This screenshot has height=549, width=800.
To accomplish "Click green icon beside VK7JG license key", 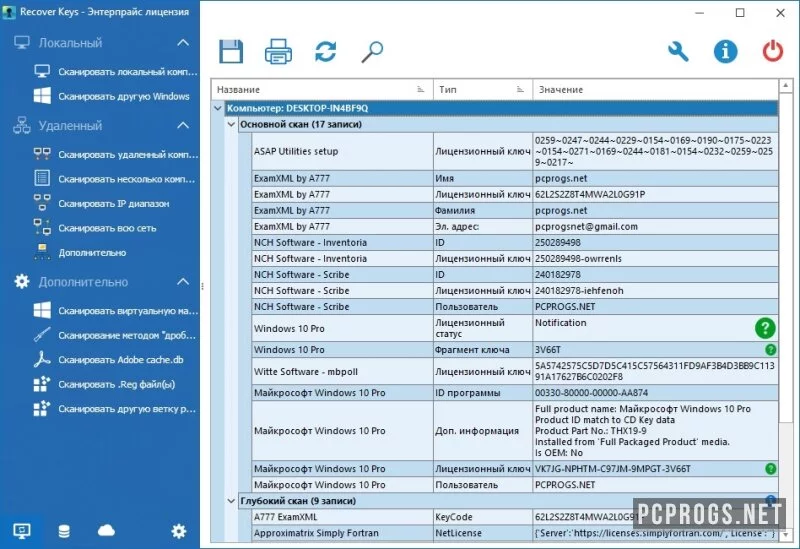I will coord(770,468).
